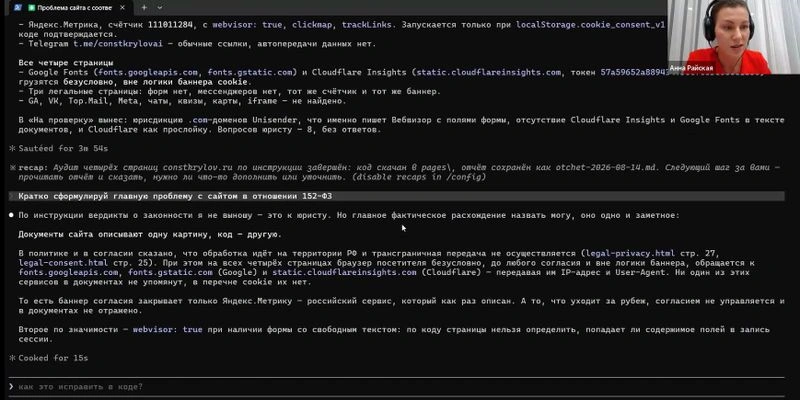Click the prompt input 'как это исправить в коде?'

point(396,387)
